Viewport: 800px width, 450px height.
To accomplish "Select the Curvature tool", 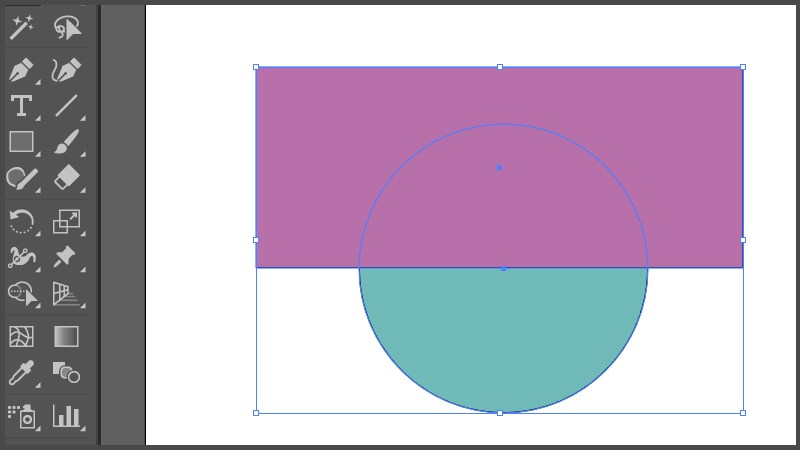I will [x=66, y=70].
